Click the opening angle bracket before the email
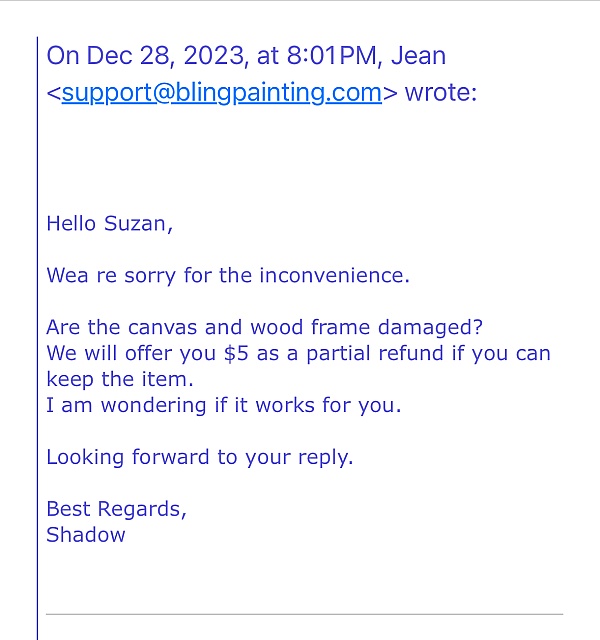The width and height of the screenshot is (600, 640). click(x=53, y=93)
